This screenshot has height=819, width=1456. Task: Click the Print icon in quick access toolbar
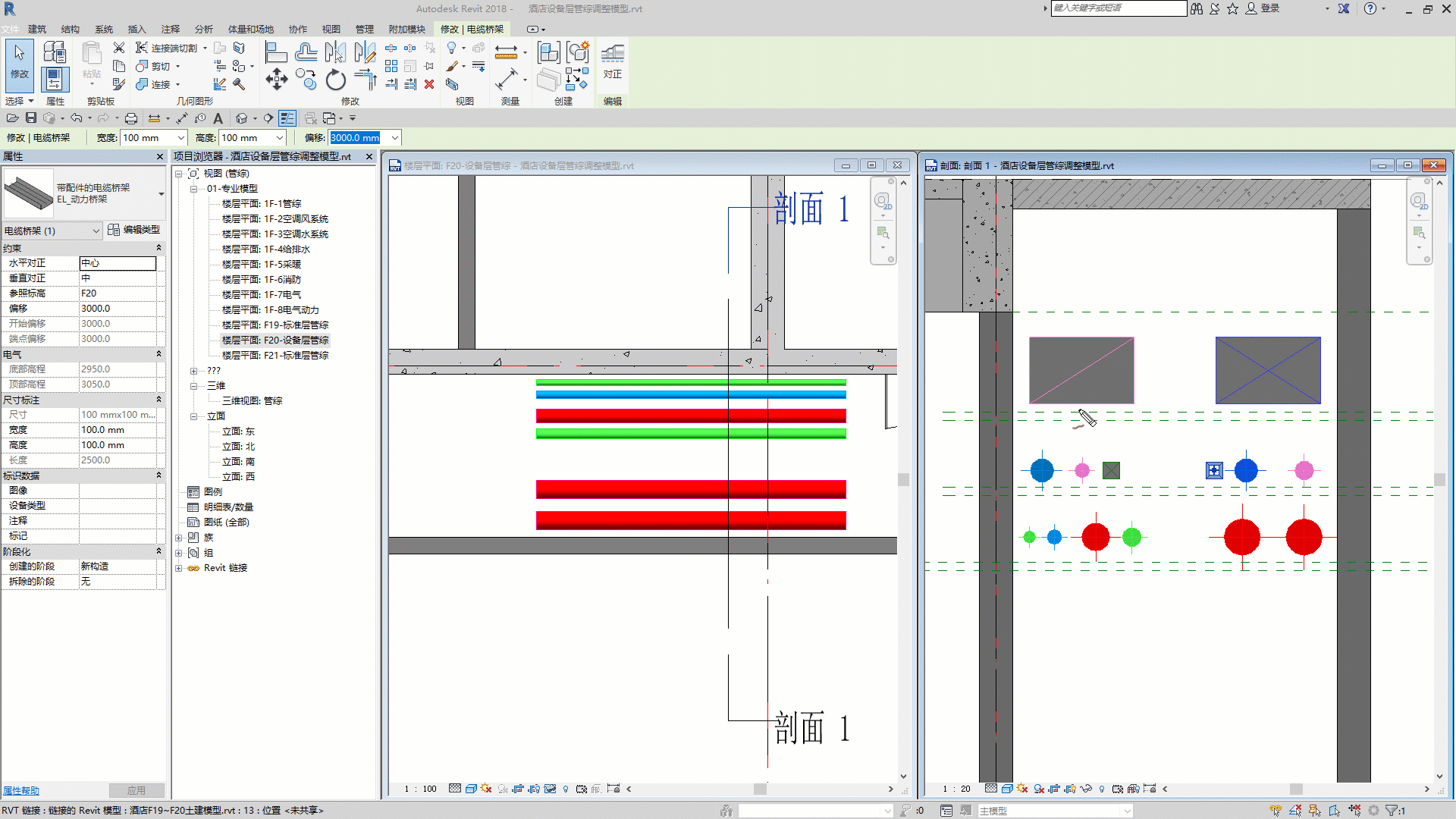(131, 118)
